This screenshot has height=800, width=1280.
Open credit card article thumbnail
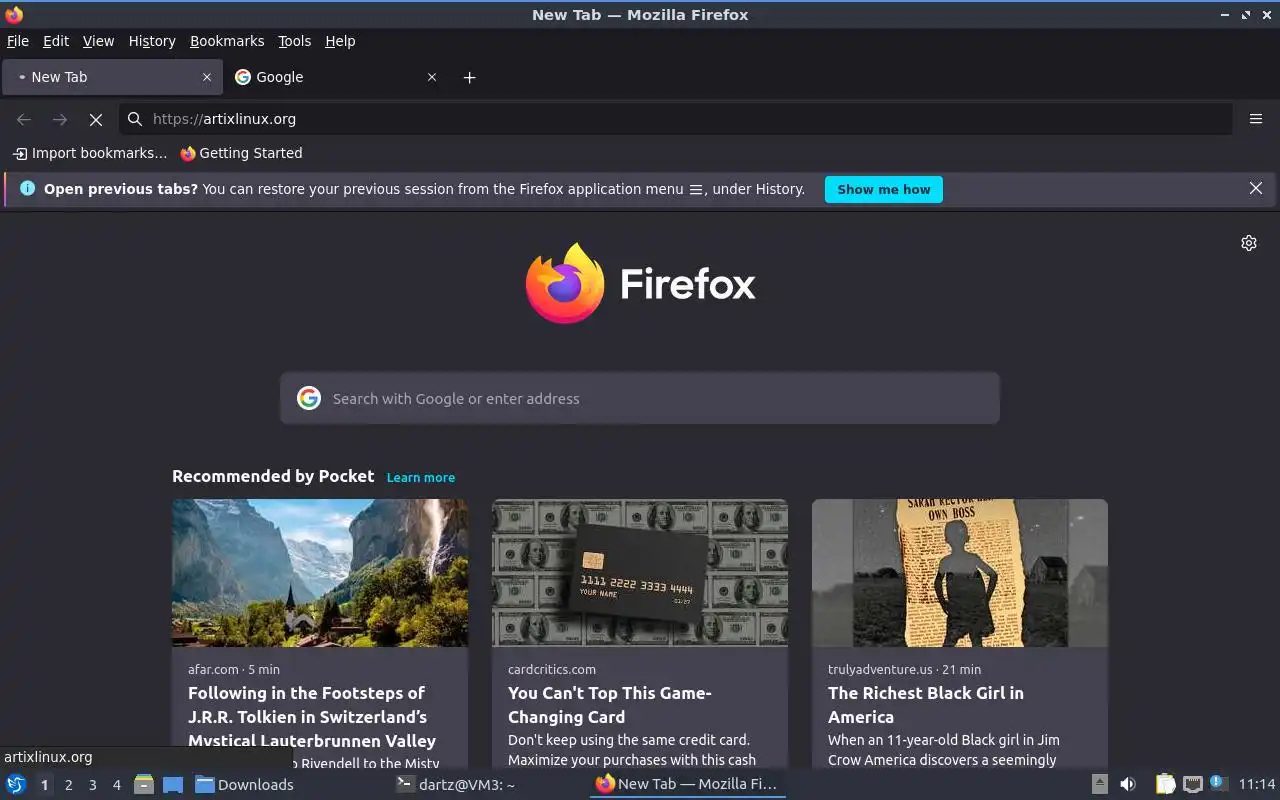coord(640,573)
